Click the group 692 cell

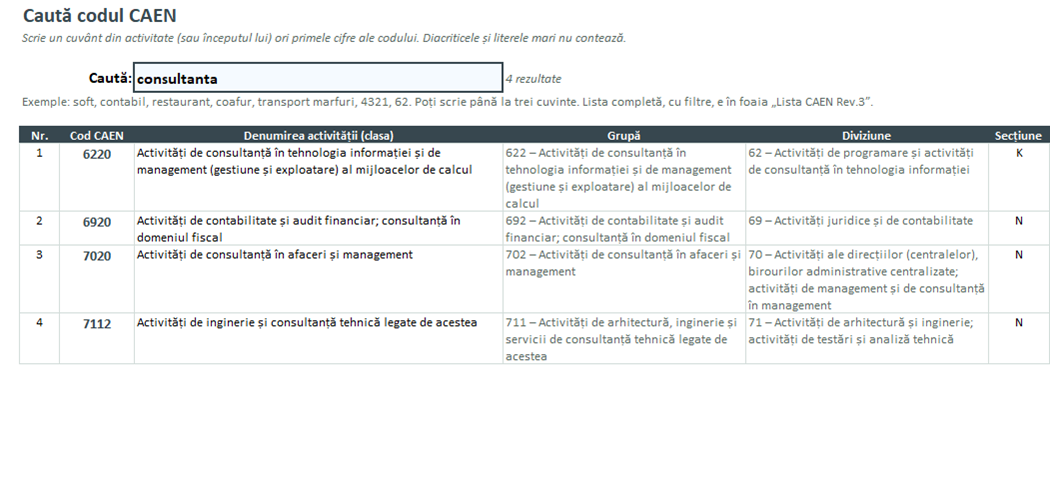coord(624,228)
